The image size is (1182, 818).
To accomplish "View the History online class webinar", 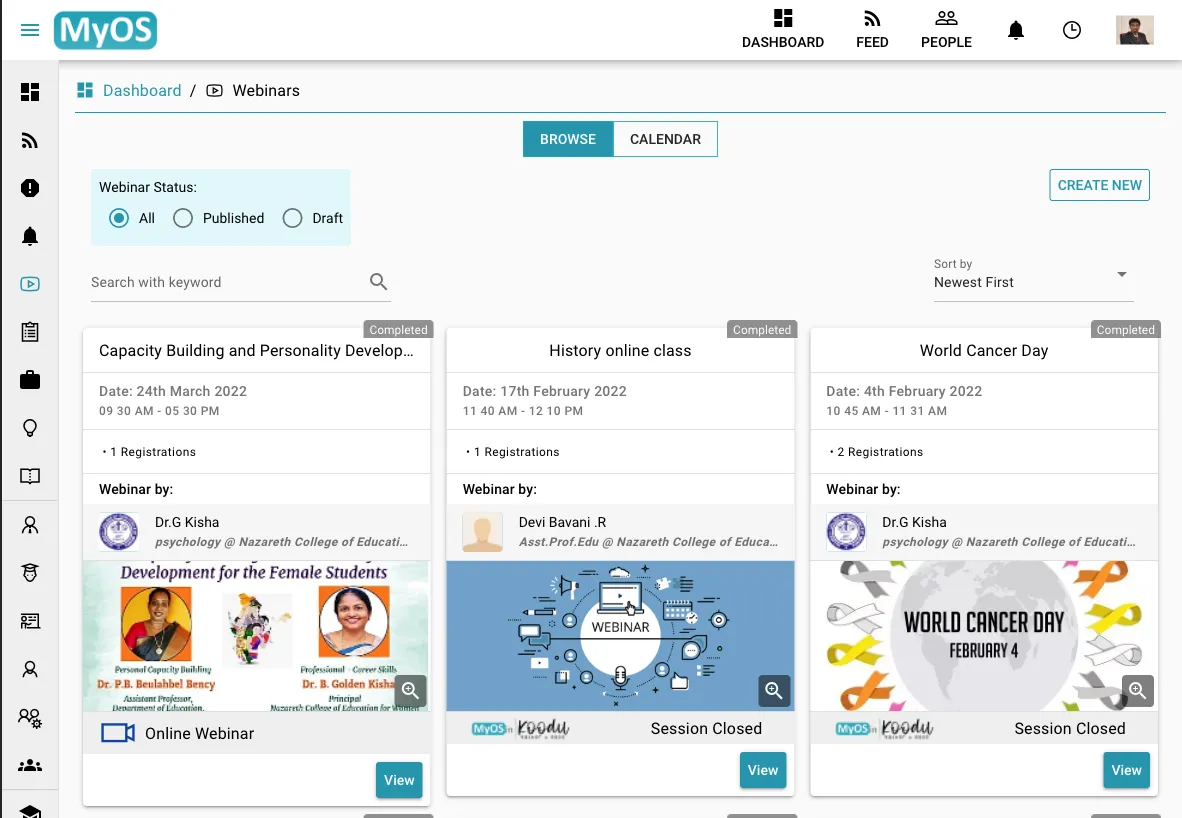I will (763, 771).
